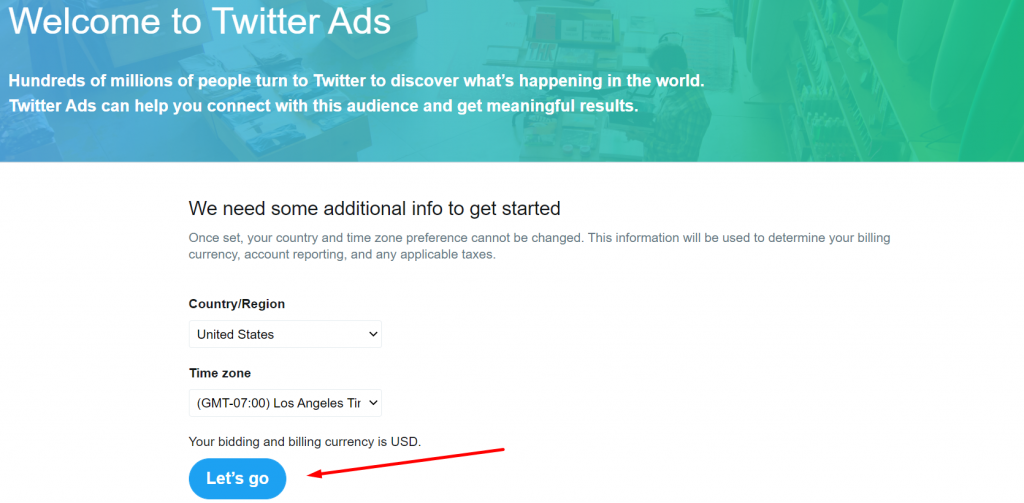Click the red arrow pointing to Let's go
This screenshot has height=503, width=1024.
[406, 462]
